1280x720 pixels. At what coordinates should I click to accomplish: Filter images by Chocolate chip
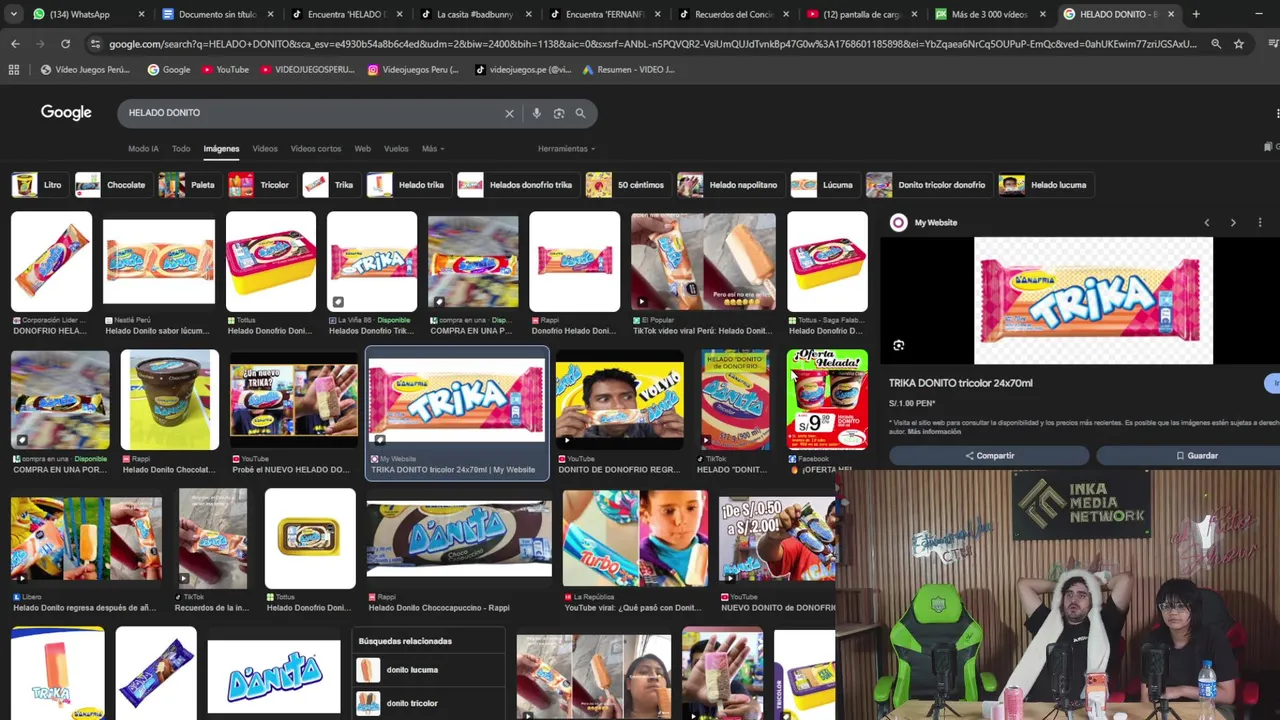pyautogui.click(x=112, y=185)
